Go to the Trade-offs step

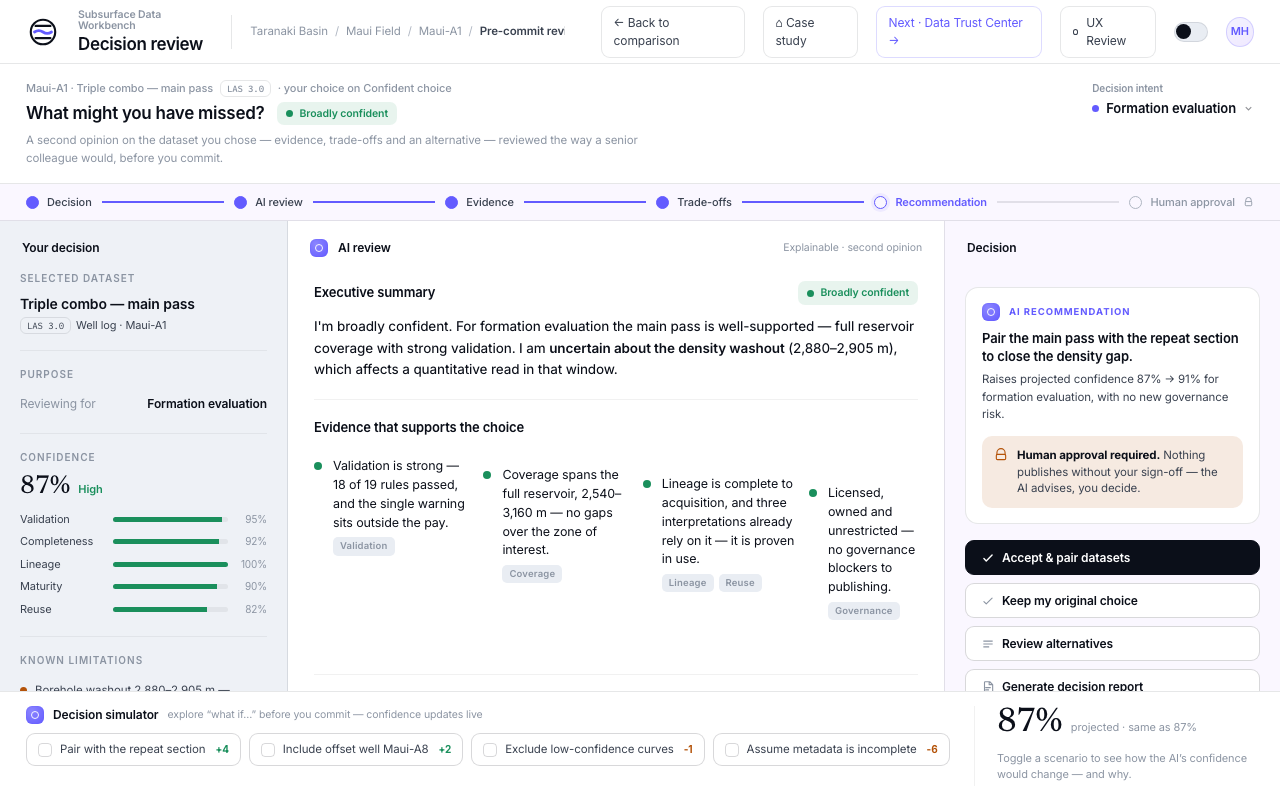694,202
